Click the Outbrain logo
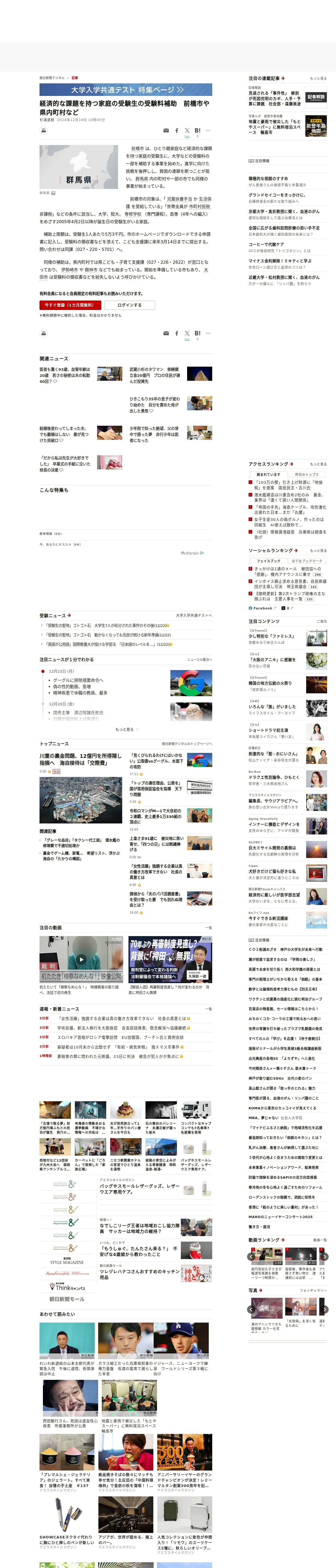Image resolution: width=336 pixels, height=1568 pixels. [x=193, y=553]
